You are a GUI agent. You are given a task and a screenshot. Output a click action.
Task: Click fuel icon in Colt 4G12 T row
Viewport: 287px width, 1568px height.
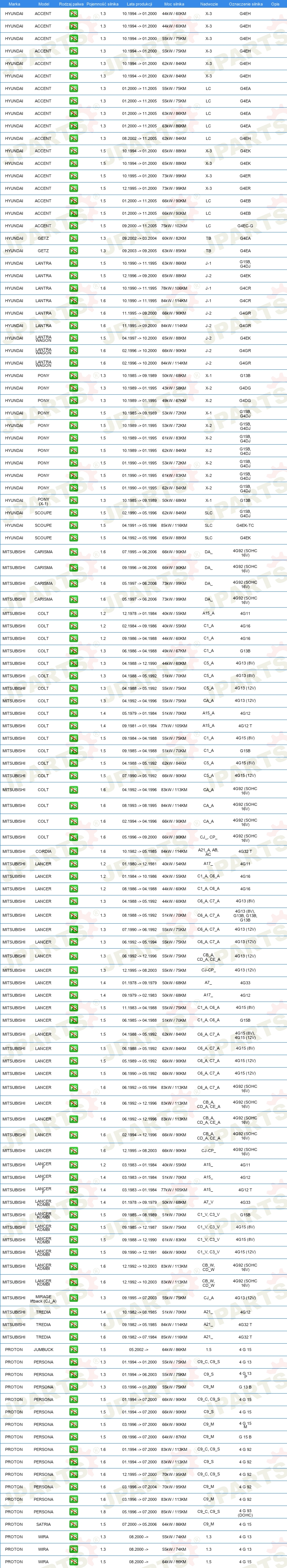(73, 726)
